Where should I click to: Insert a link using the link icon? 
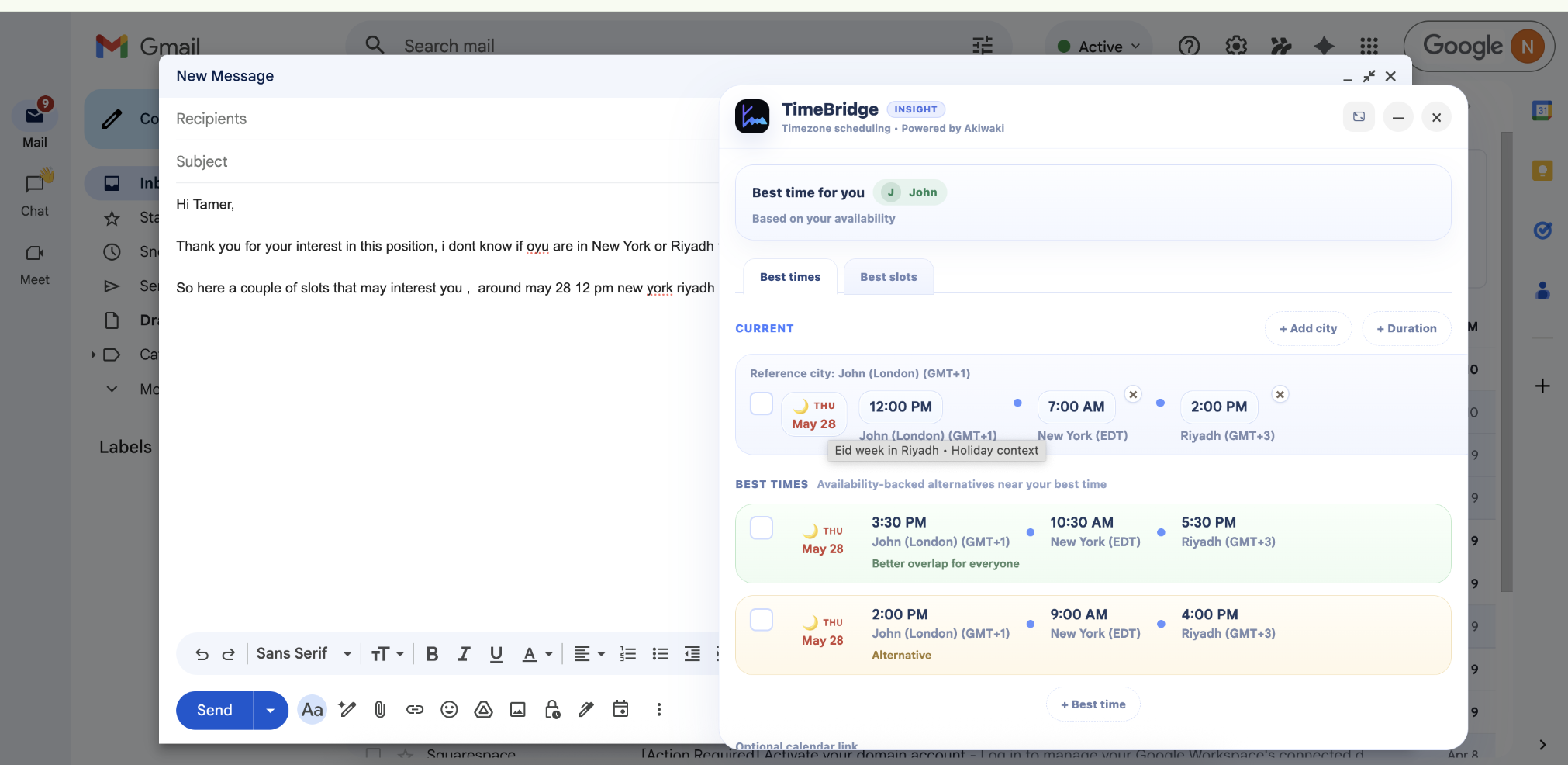tap(415, 710)
